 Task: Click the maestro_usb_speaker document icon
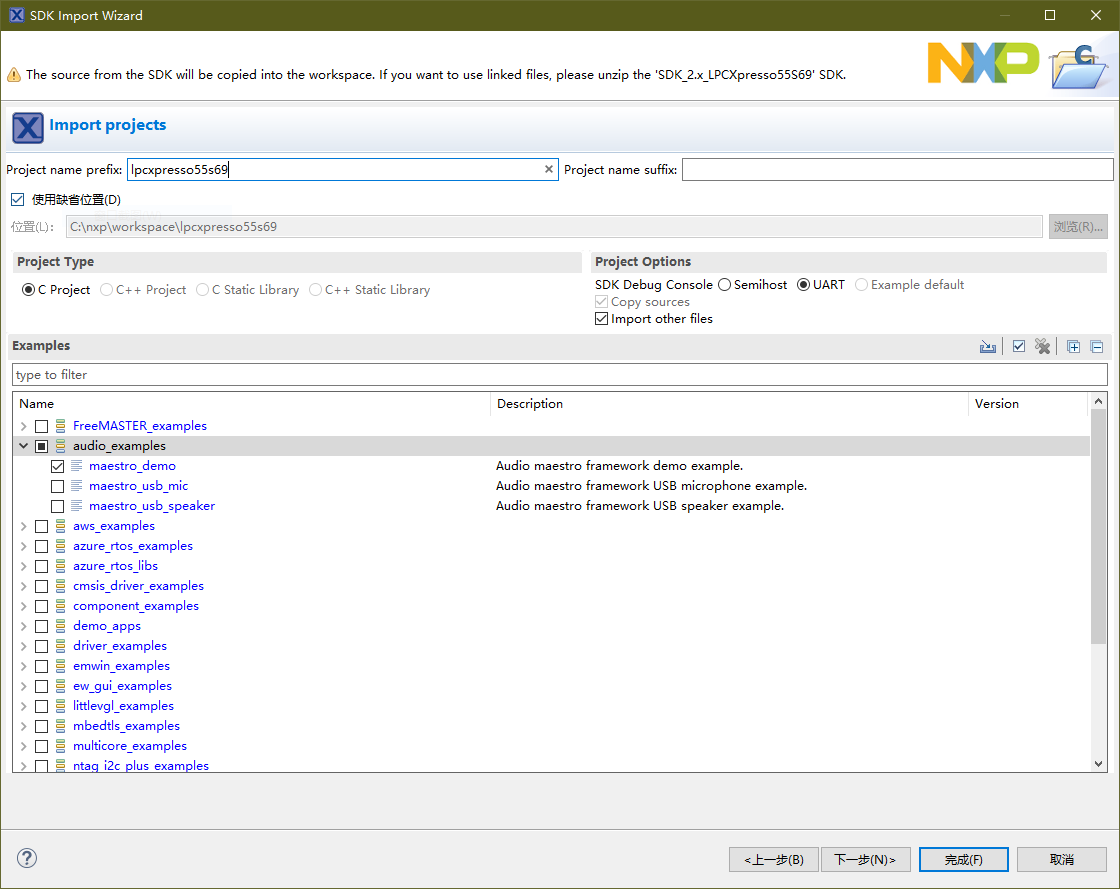coord(76,506)
